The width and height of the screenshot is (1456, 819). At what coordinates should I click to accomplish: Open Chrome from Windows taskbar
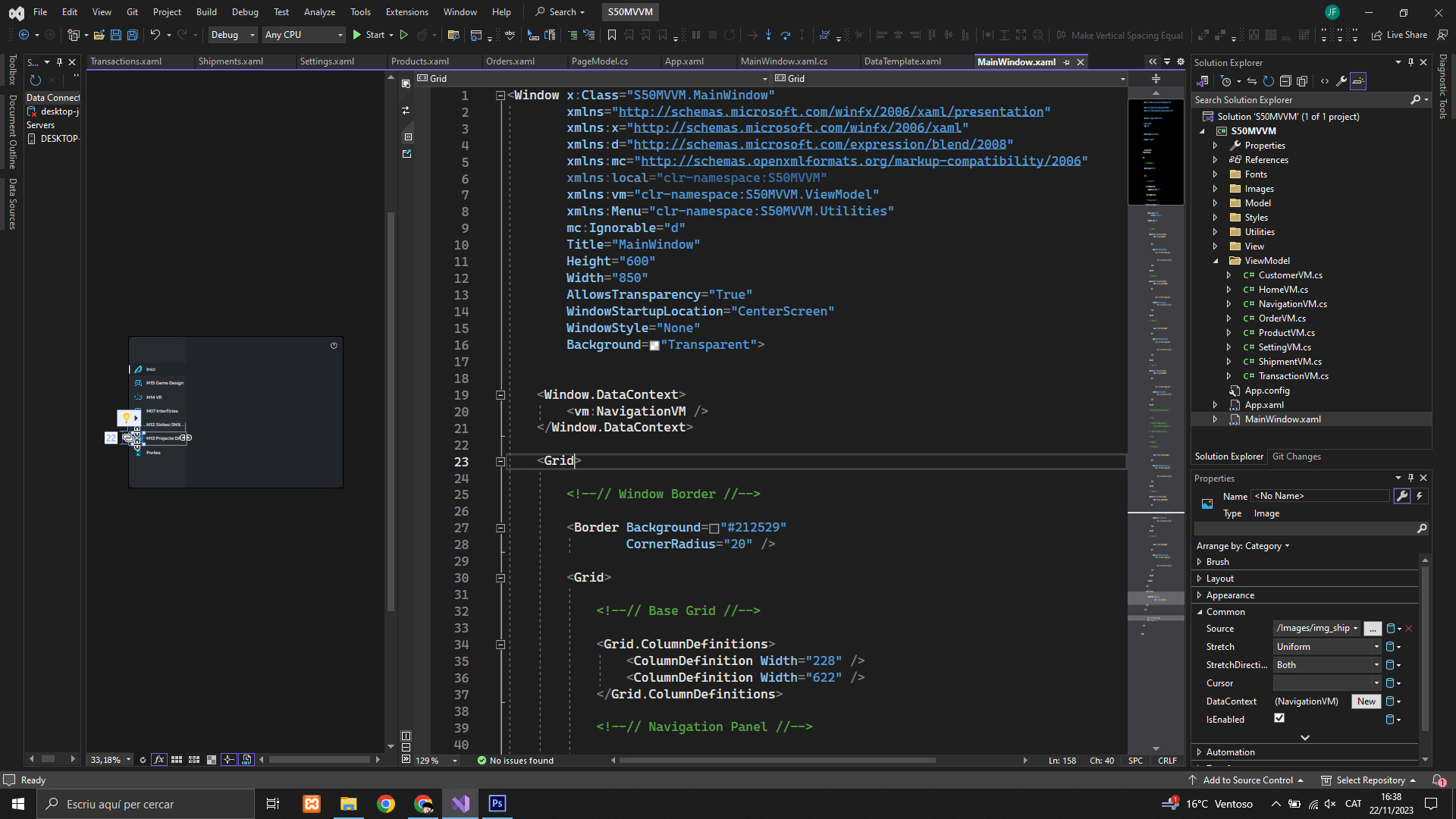tap(386, 804)
